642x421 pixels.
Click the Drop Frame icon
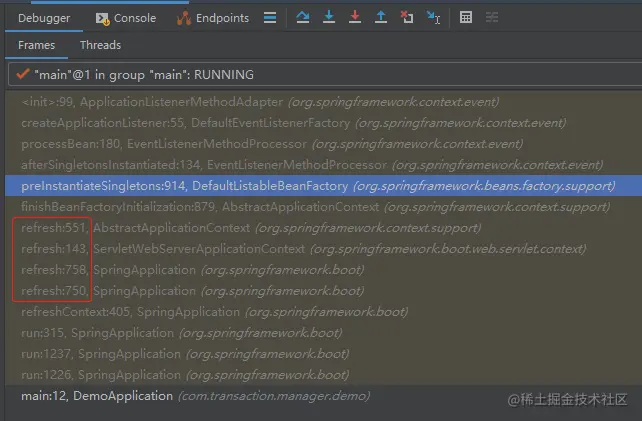[407, 17]
